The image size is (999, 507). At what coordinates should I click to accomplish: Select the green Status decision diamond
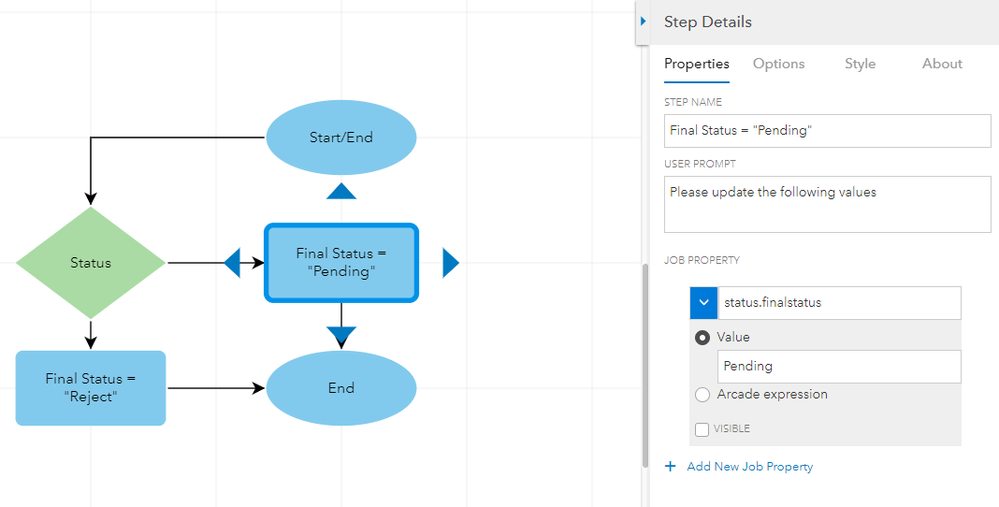[91, 263]
